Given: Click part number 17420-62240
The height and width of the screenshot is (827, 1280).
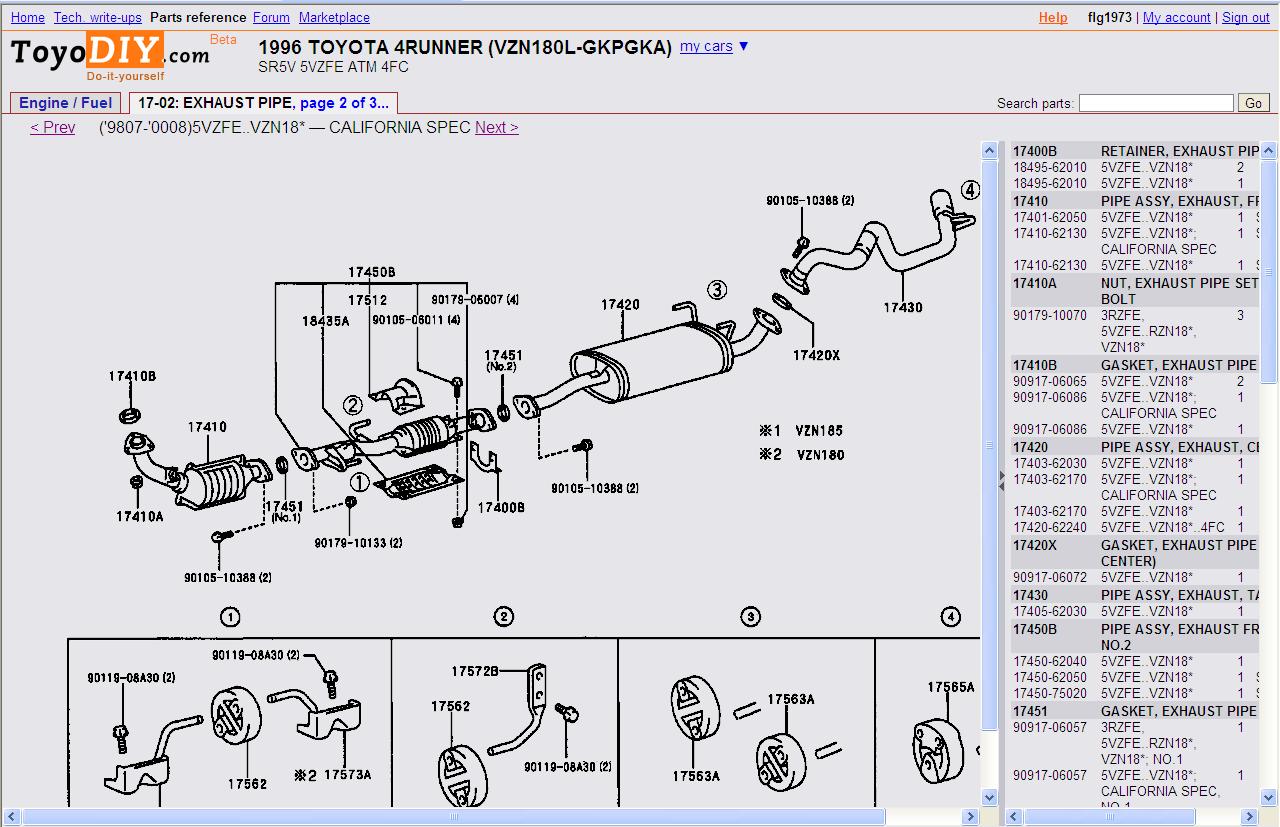Looking at the screenshot, I should (1050, 528).
